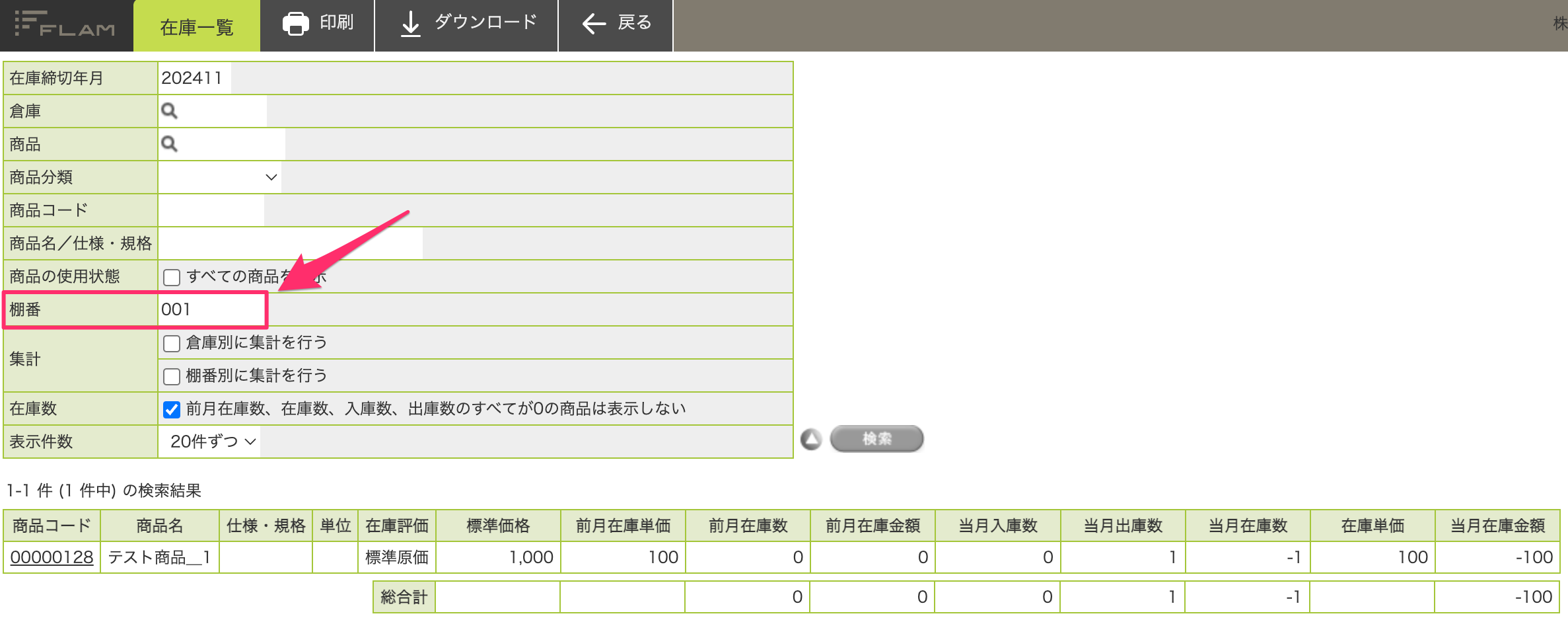This screenshot has width=1568, height=624.
Task: Click the 在庫単価 column header
Action: tap(1372, 526)
